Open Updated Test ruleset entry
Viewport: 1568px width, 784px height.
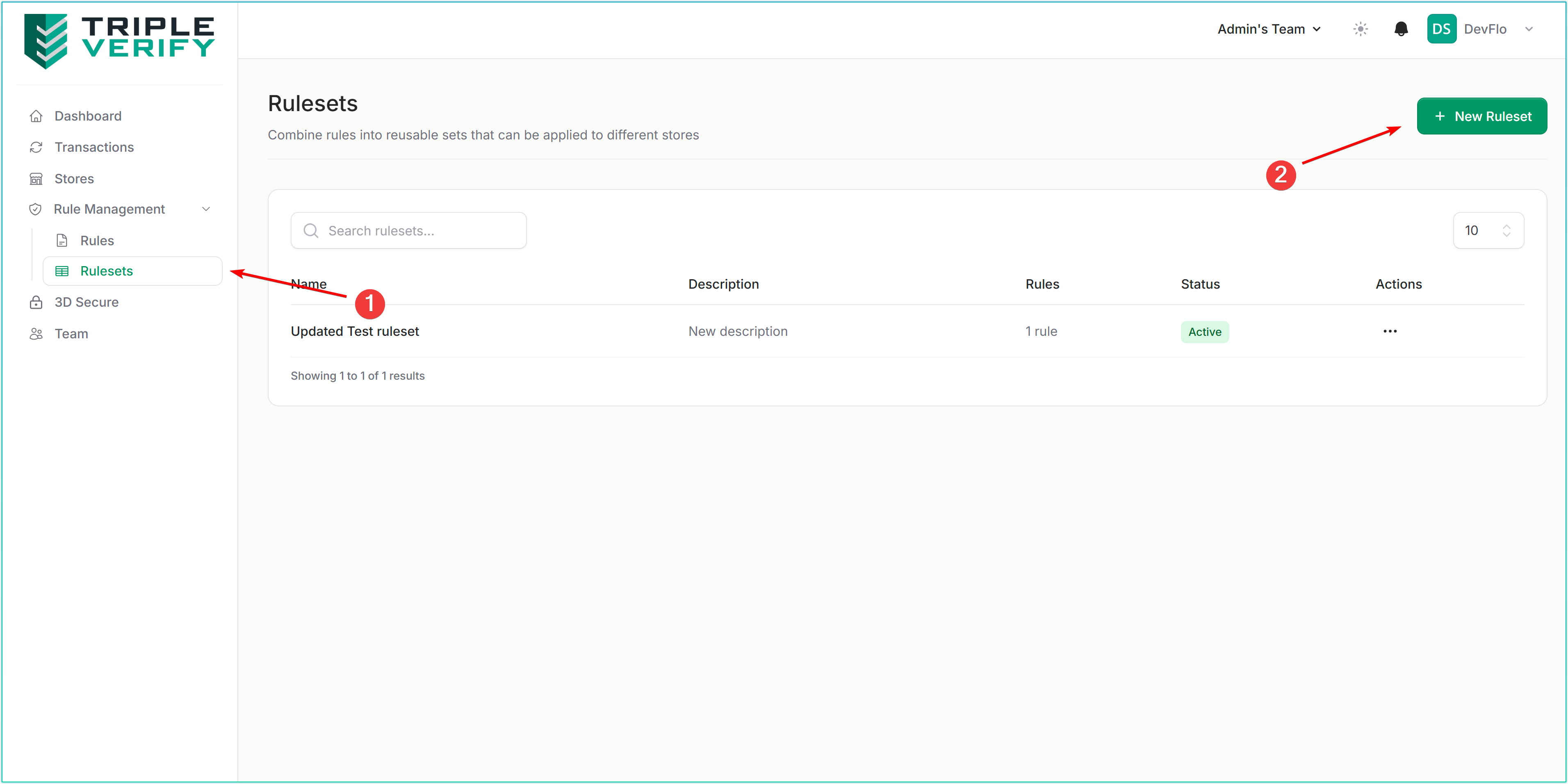click(355, 332)
